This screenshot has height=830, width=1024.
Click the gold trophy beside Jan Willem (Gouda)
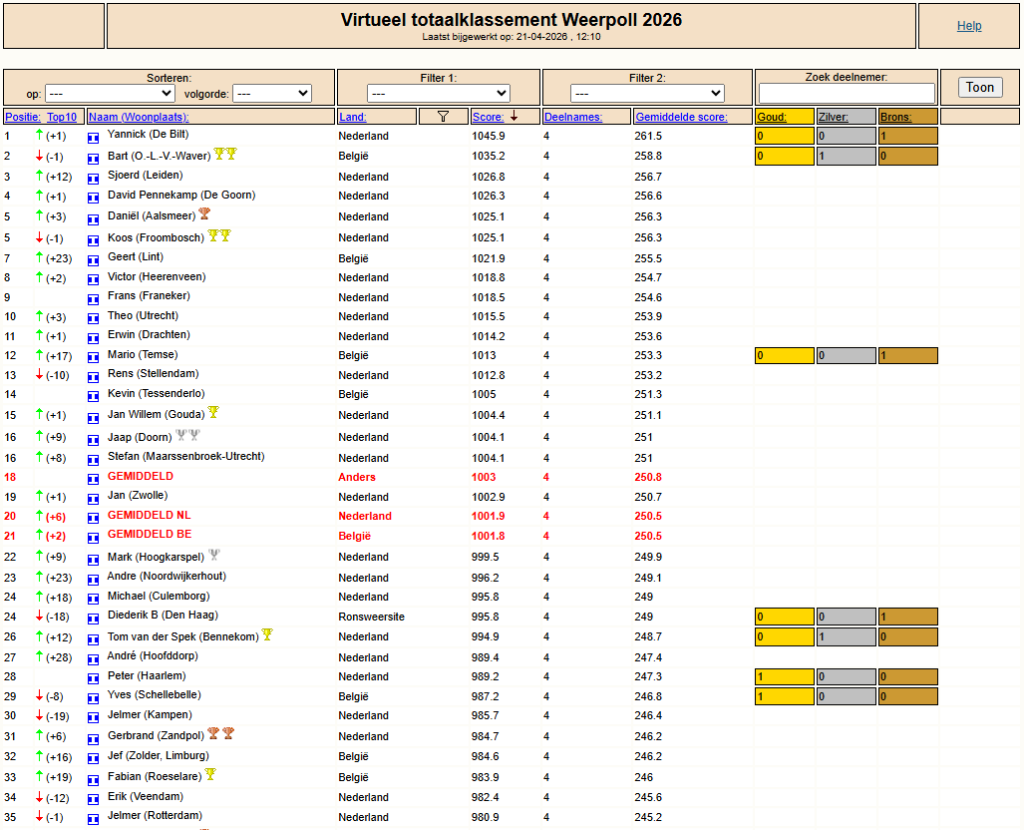click(x=213, y=413)
